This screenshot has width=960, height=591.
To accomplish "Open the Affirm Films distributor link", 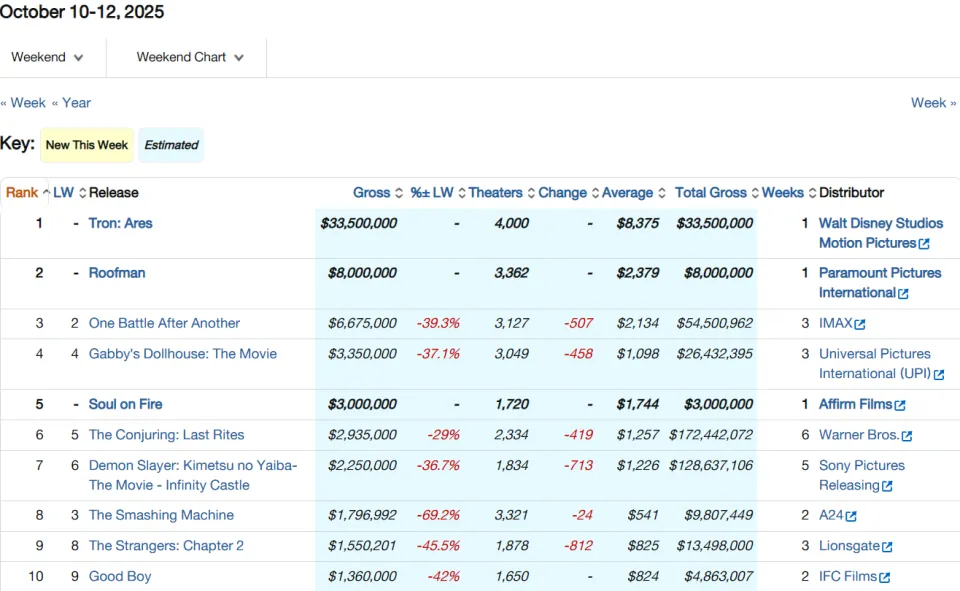I will click(x=855, y=404).
